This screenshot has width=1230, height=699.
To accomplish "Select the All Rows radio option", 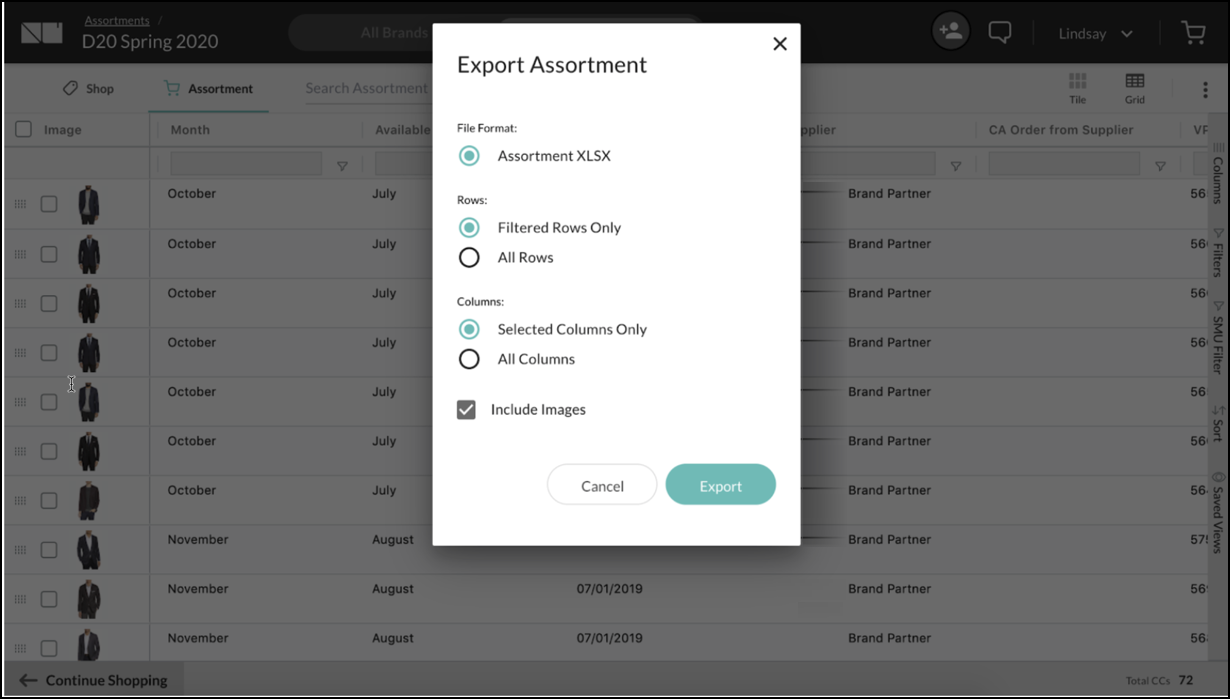I will coord(469,257).
